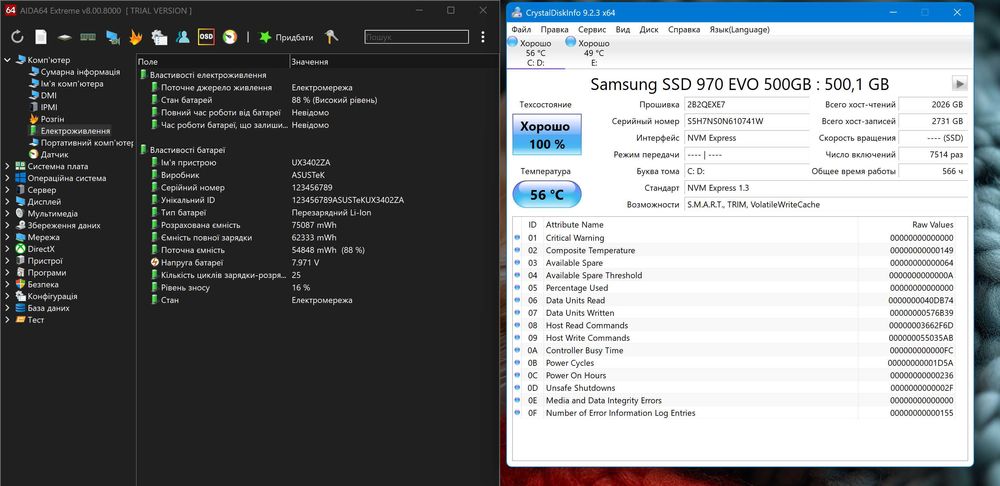Open the OSD panel icon

click(x=206, y=37)
